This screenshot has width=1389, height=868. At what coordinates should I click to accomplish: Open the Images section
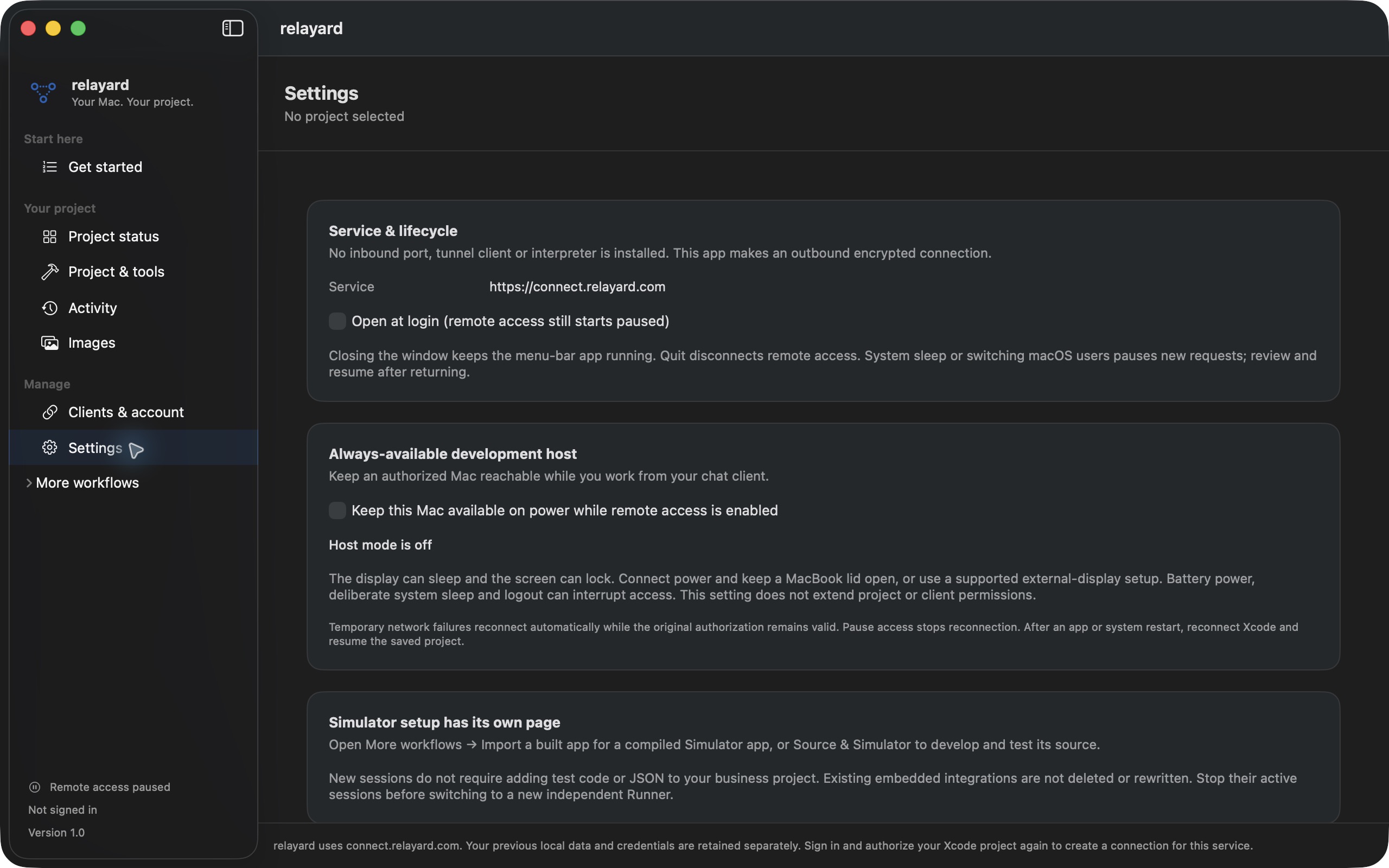tap(133, 343)
